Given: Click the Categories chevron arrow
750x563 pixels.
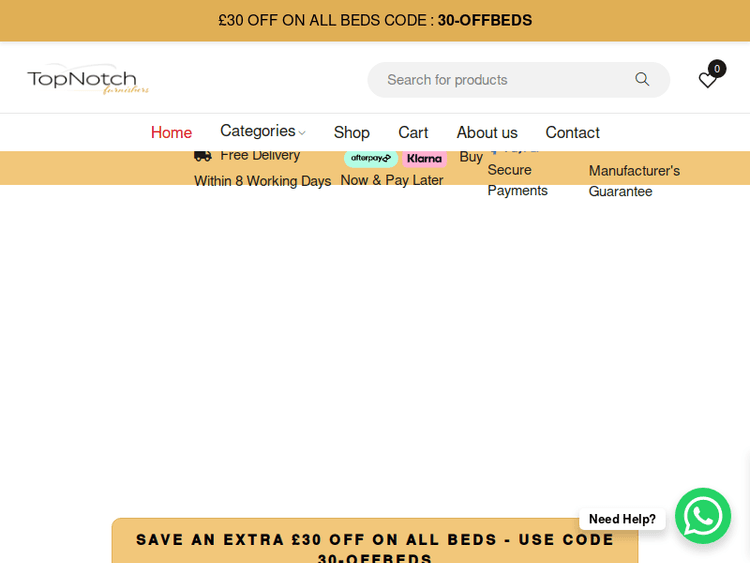Looking at the screenshot, I should point(302,133).
